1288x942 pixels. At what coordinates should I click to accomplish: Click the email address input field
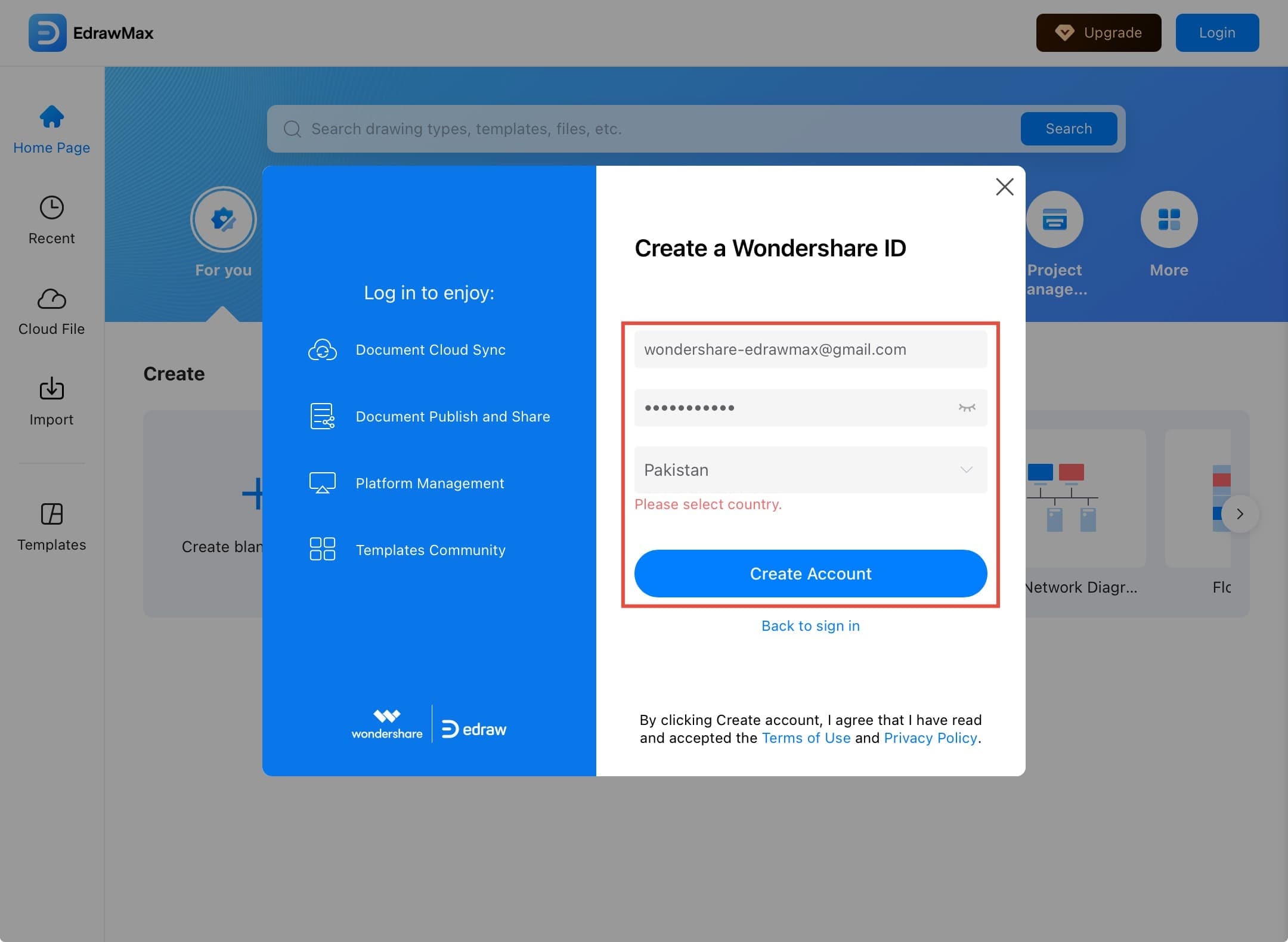coord(810,349)
